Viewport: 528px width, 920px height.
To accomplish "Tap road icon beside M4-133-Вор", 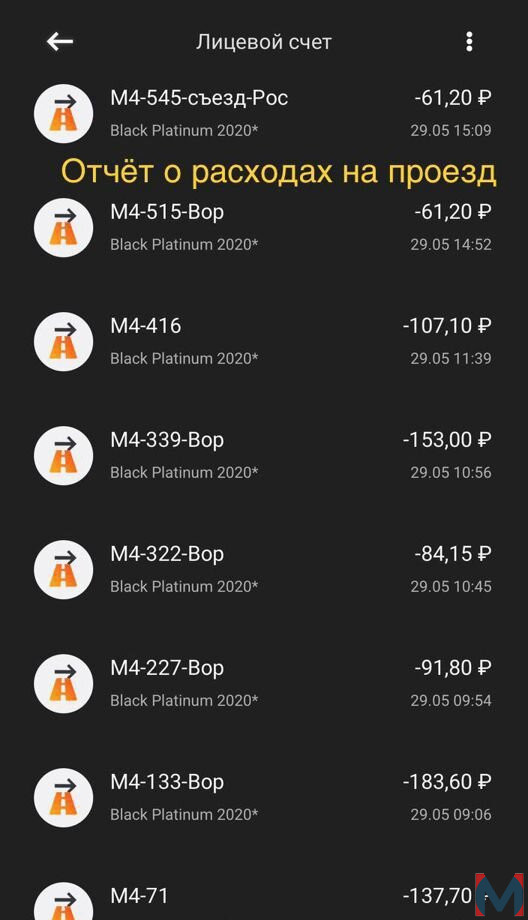I will 63,798.
